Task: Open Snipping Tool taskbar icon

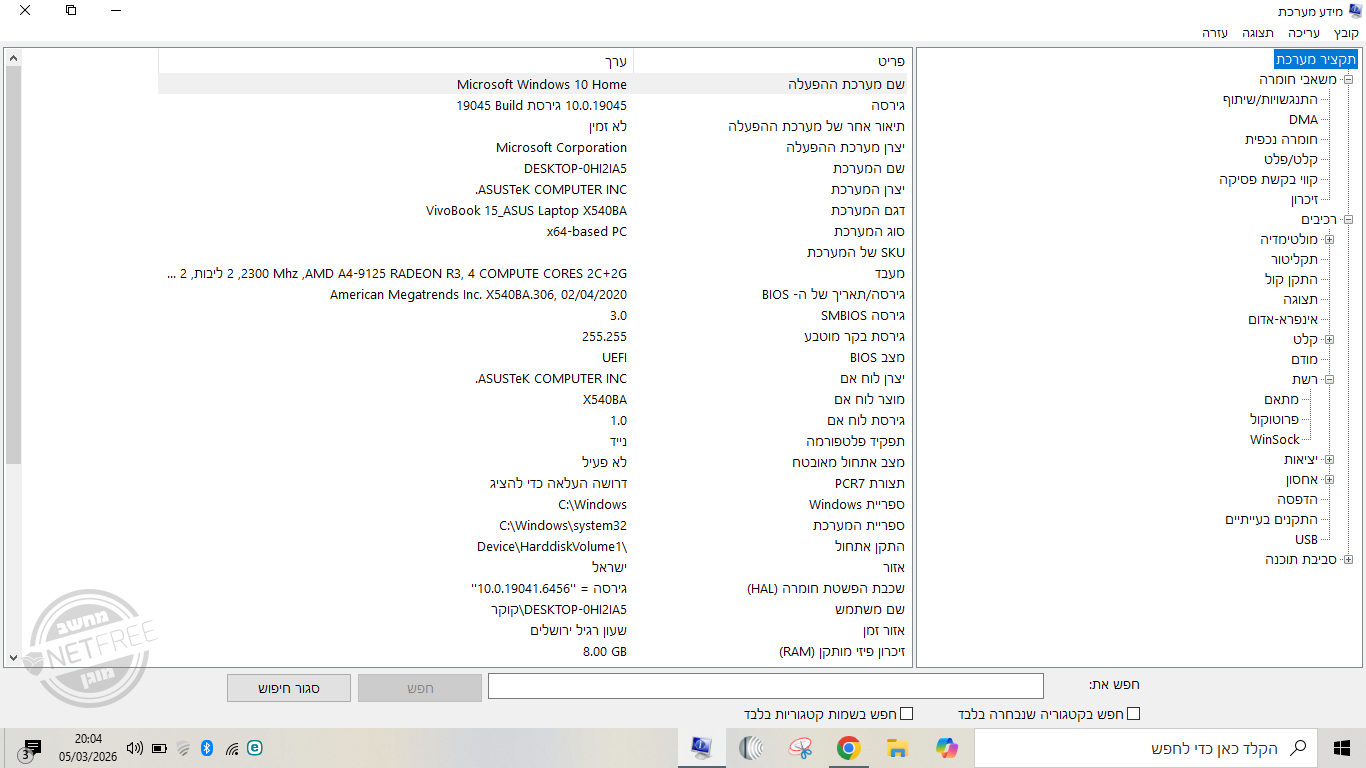Action: point(799,748)
